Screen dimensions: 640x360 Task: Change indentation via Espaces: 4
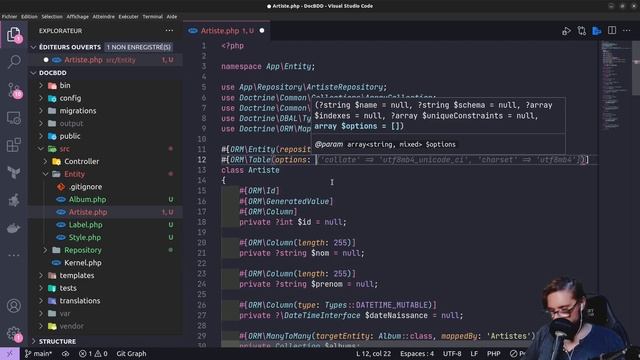(417, 353)
